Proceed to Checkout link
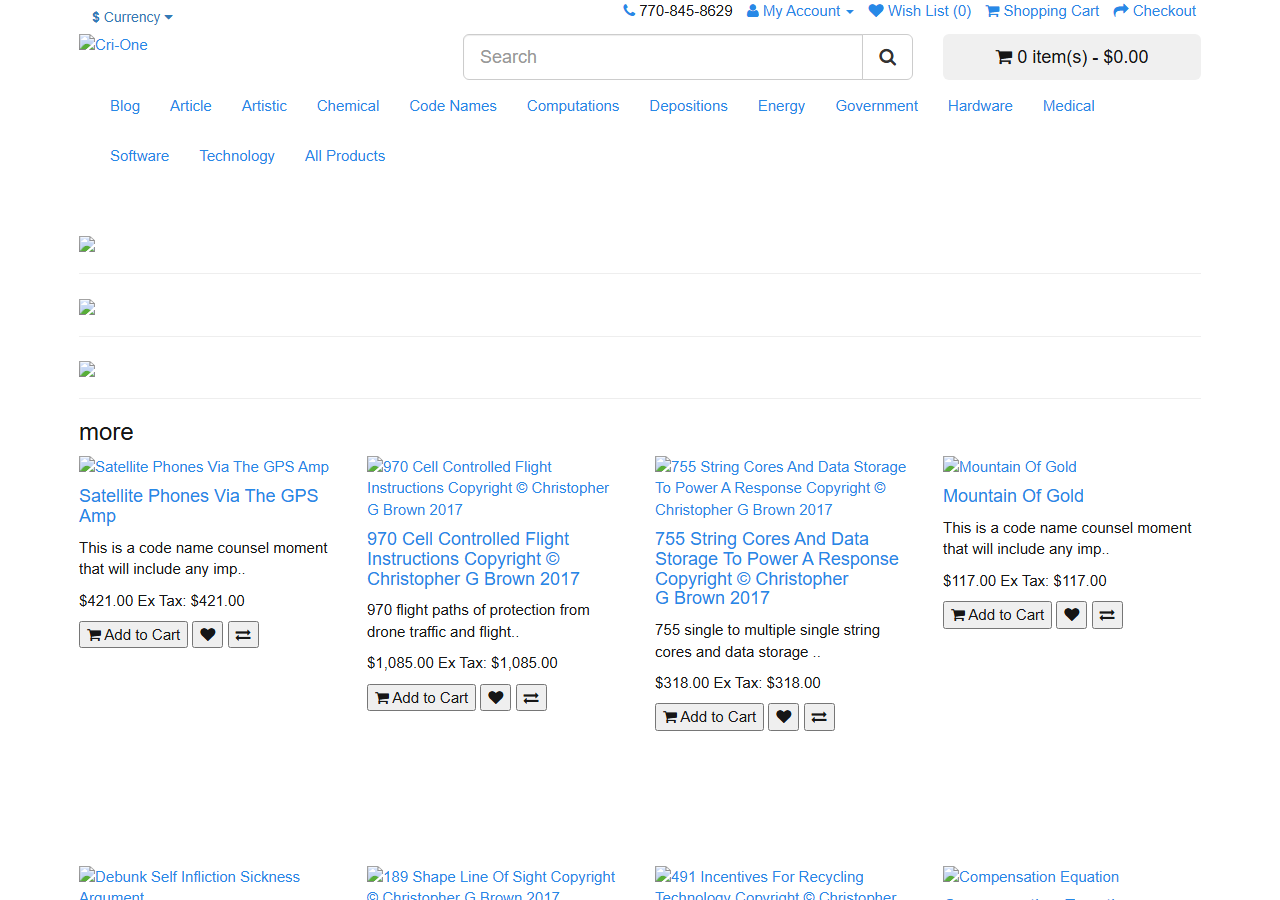The image size is (1280, 900). (x=1155, y=11)
